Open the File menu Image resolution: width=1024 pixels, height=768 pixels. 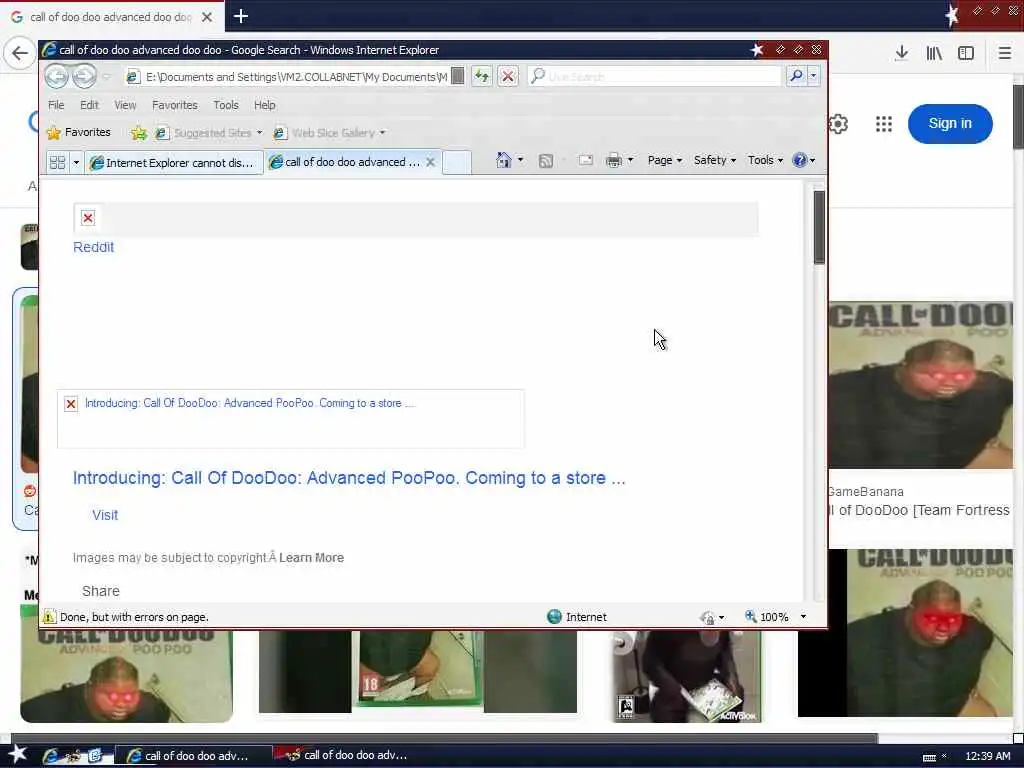pyautogui.click(x=56, y=104)
